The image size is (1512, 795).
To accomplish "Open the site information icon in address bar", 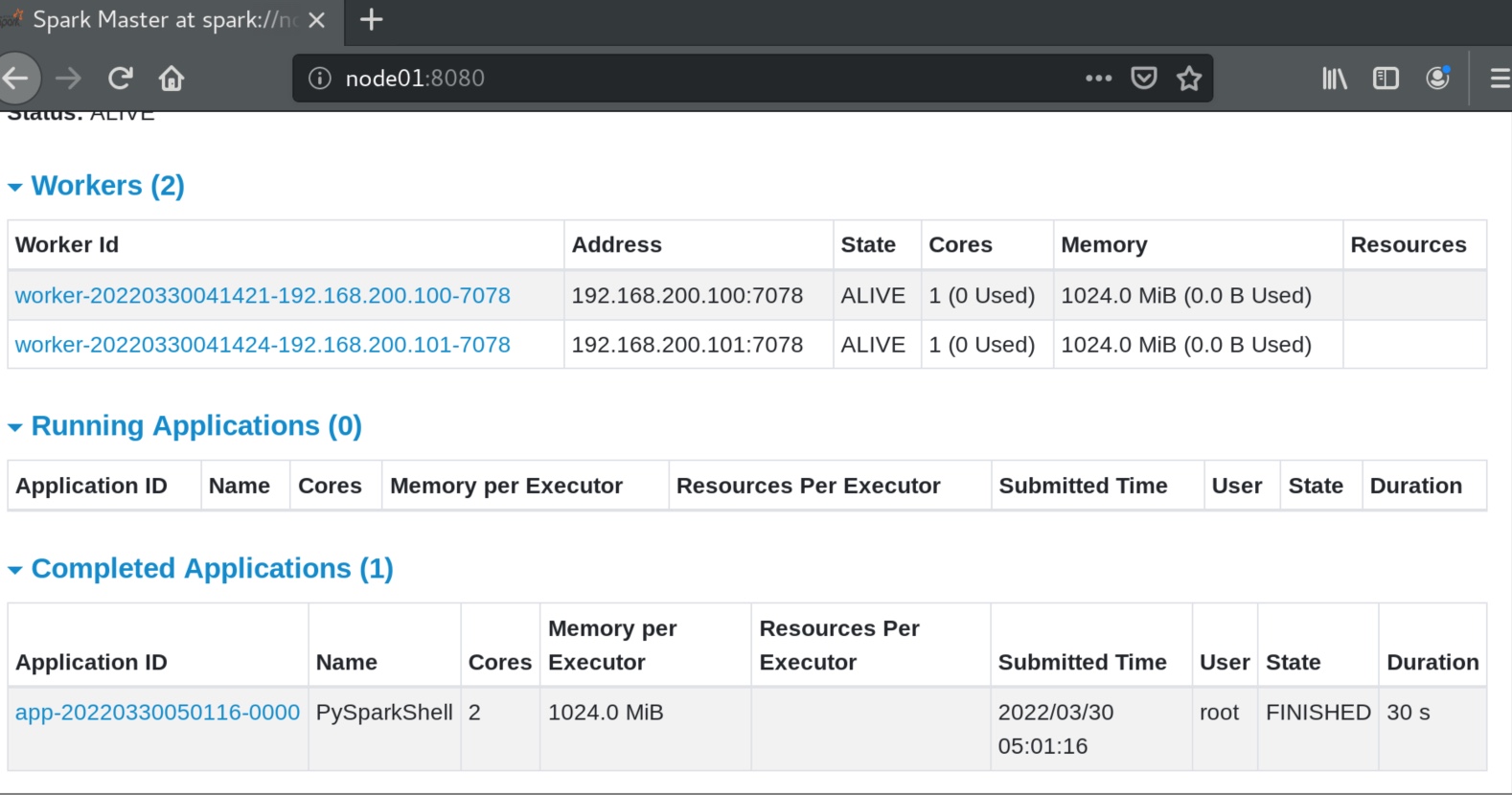I will point(319,78).
